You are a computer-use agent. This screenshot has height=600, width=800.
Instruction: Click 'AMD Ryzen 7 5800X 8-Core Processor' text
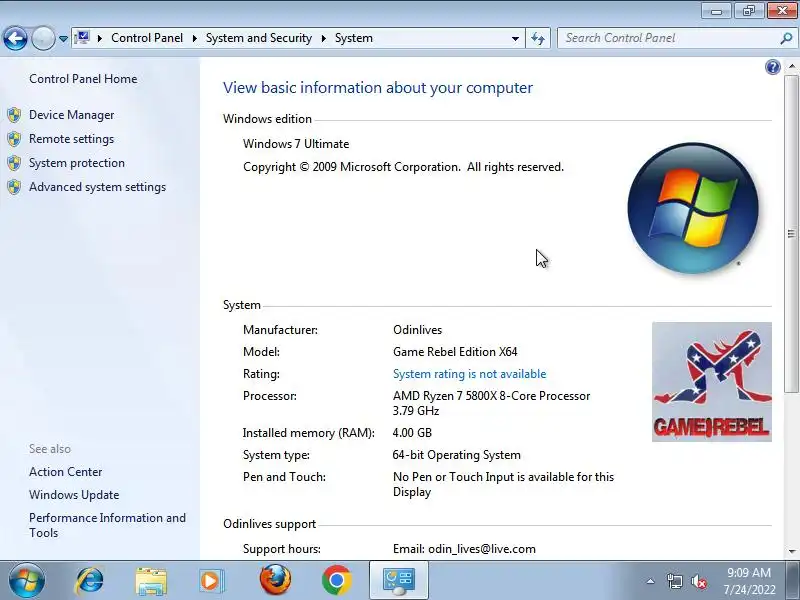click(491, 396)
